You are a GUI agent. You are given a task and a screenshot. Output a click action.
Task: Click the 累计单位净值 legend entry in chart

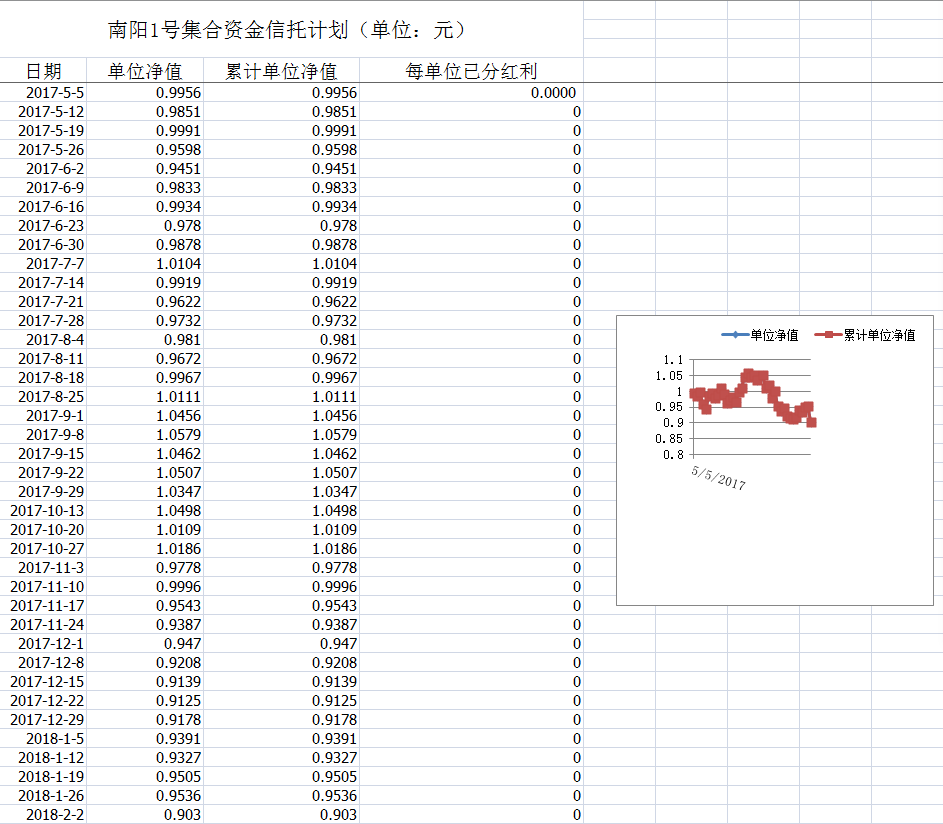866,335
